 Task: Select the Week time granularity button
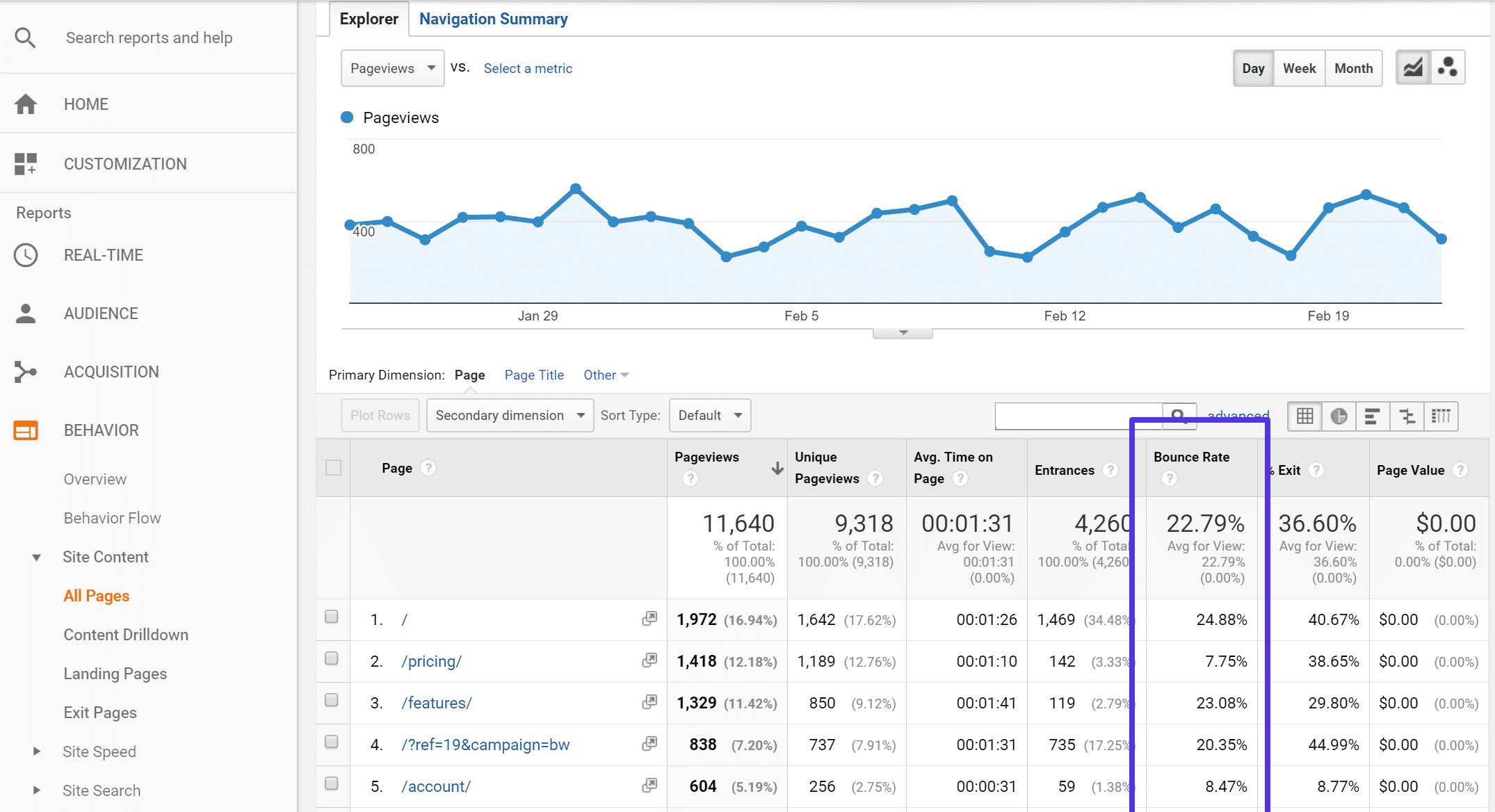[1299, 68]
